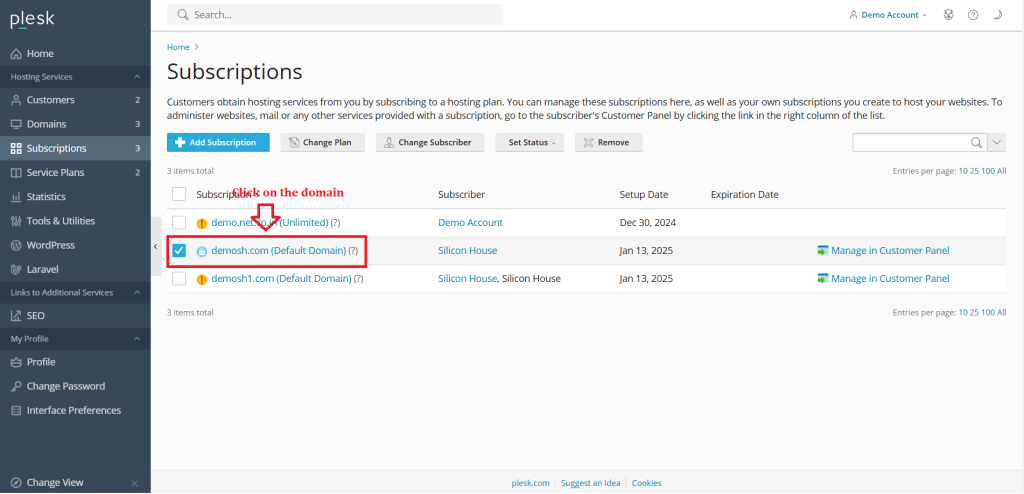Viewport: 1024px width, 494px height.
Task: Check the select-all checkbox in header
Action: (179, 194)
